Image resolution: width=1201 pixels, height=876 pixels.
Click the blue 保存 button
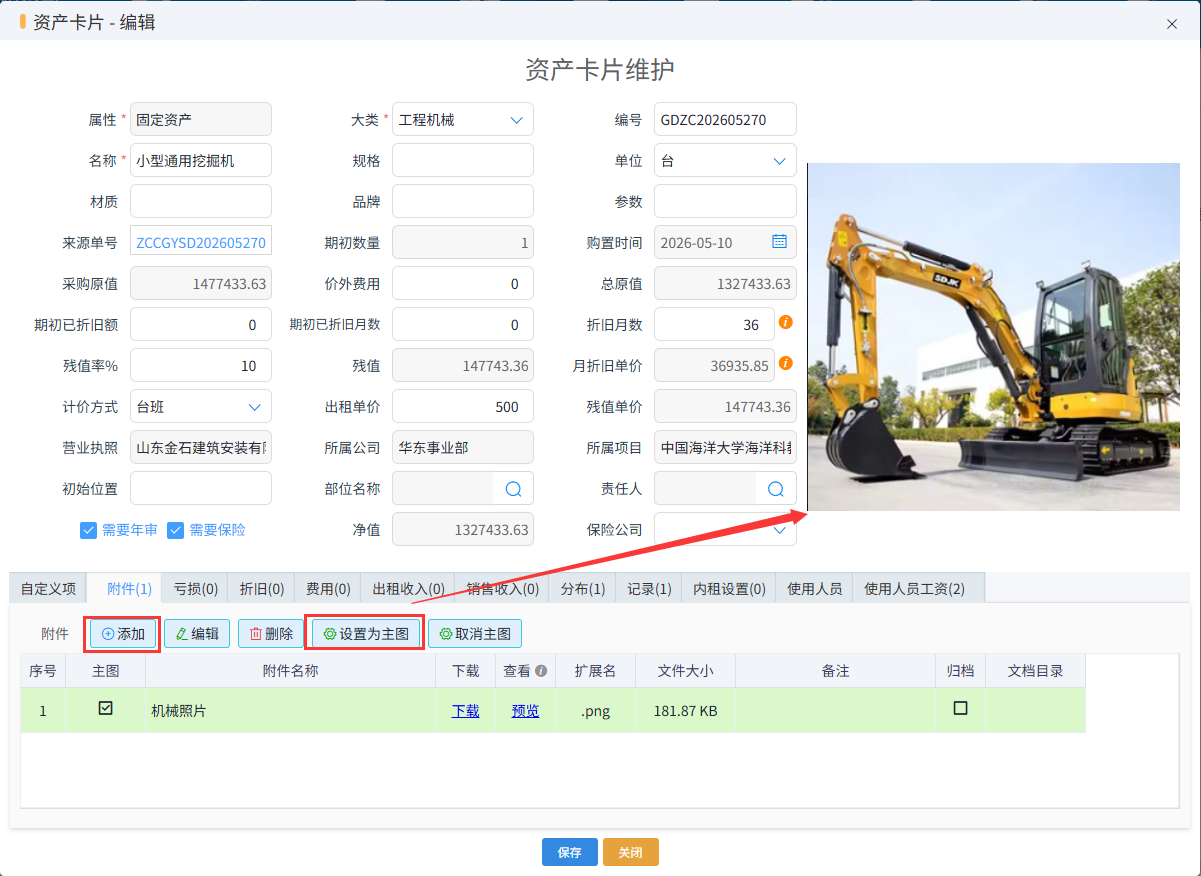tap(570, 852)
